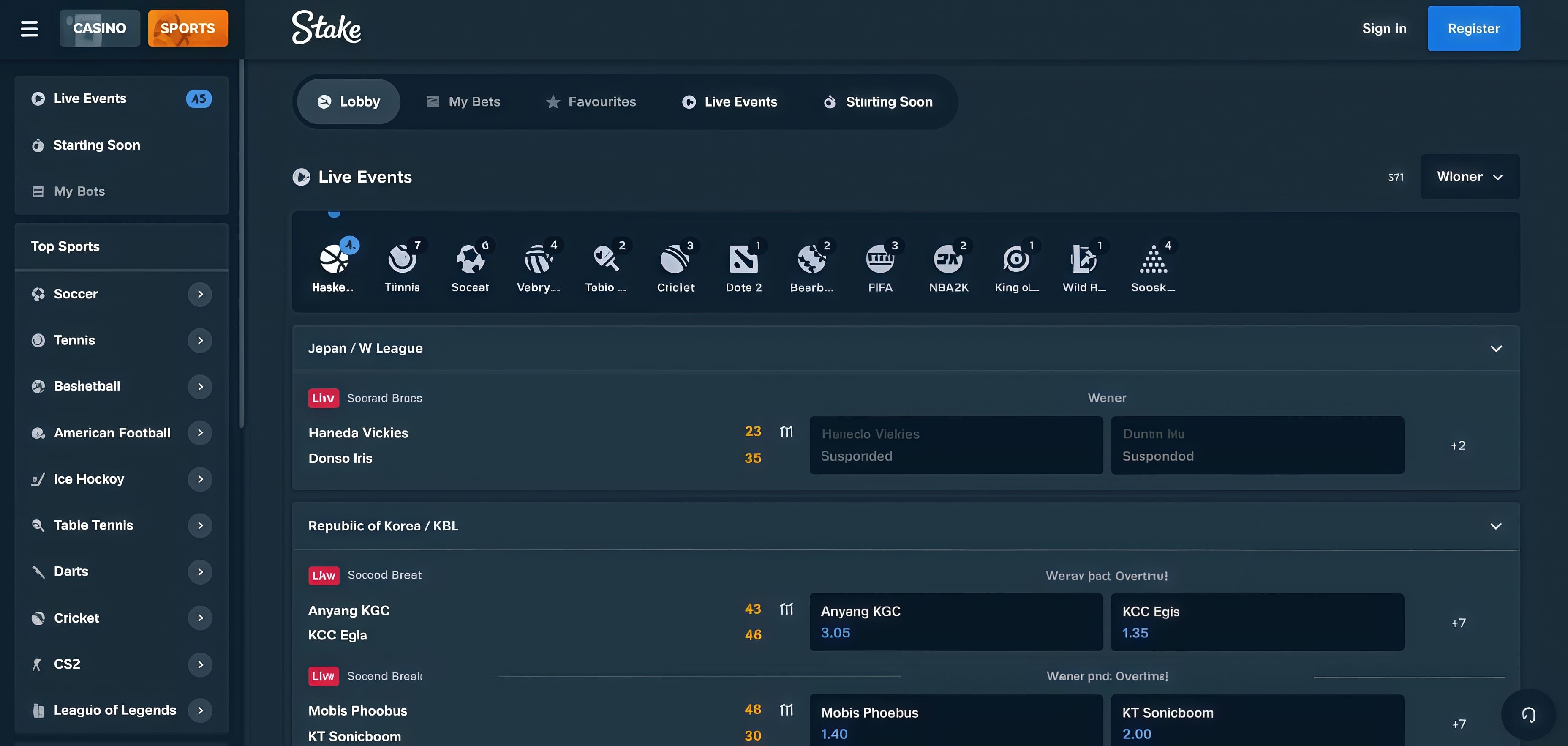Switch to the Stıırting Soon tab
This screenshot has height=746, width=1568.
coord(878,102)
